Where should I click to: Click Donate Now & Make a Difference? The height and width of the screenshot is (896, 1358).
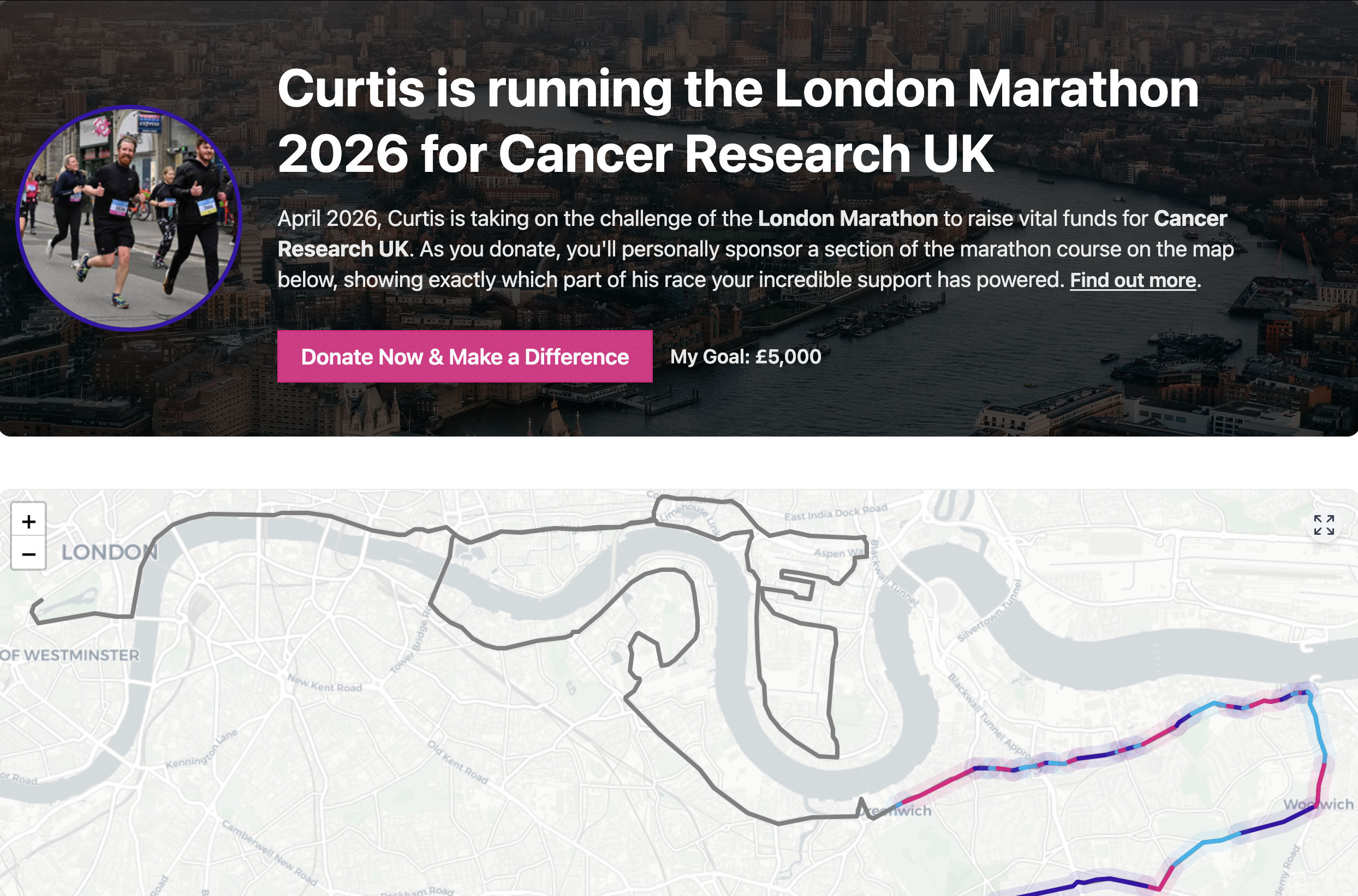point(464,356)
